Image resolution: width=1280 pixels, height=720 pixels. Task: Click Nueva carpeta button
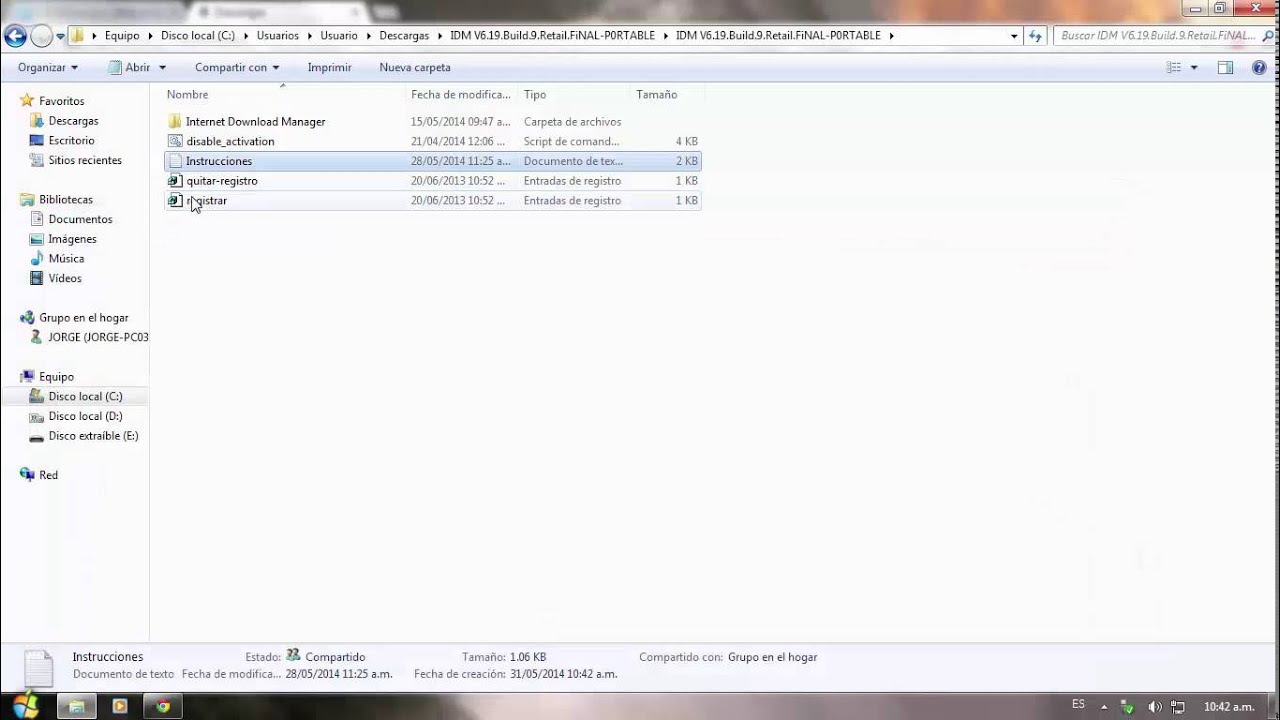point(415,67)
